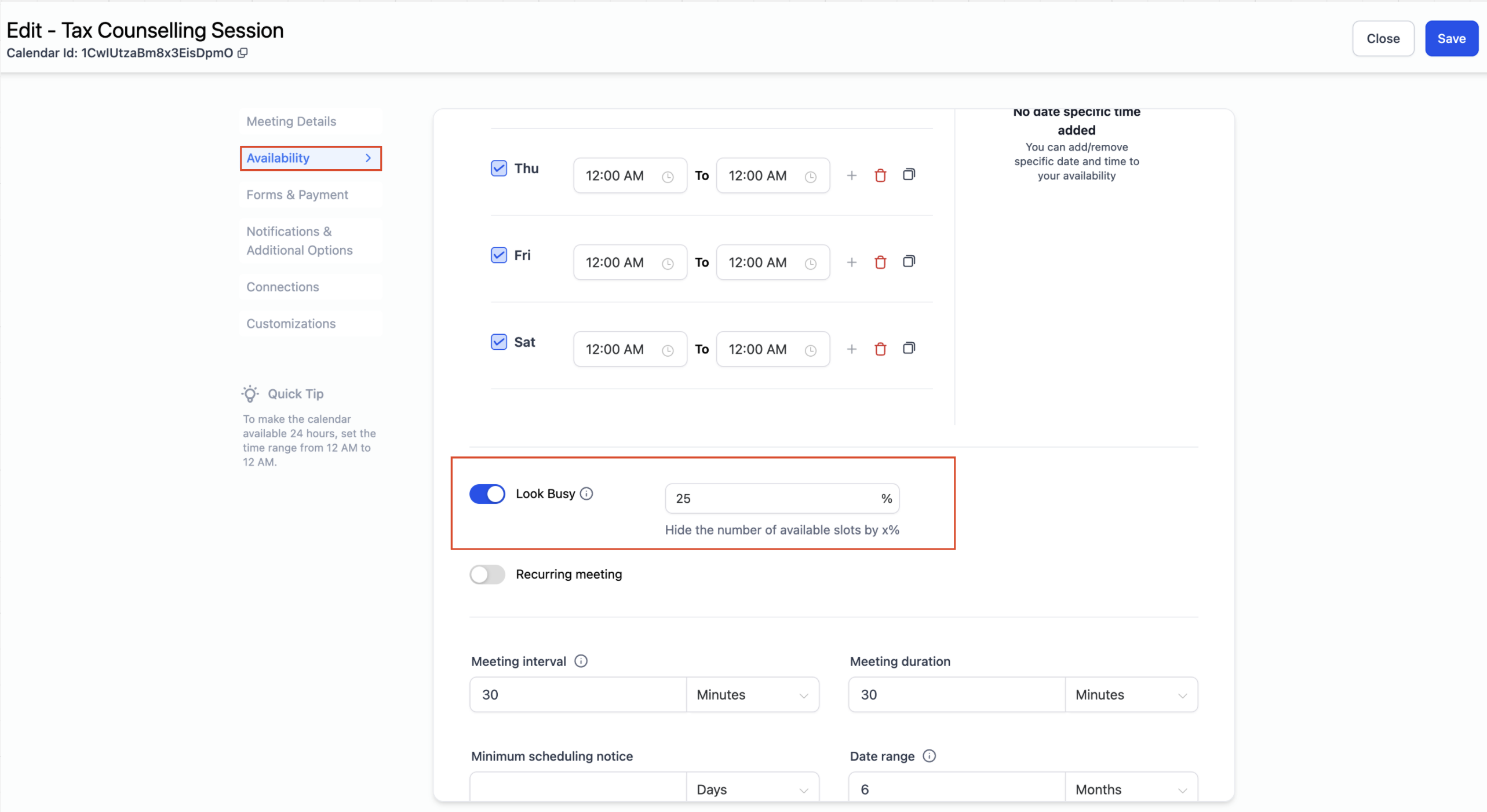This screenshot has height=812, width=1487.
Task: Go to the Forms & Payment section
Action: 297,195
